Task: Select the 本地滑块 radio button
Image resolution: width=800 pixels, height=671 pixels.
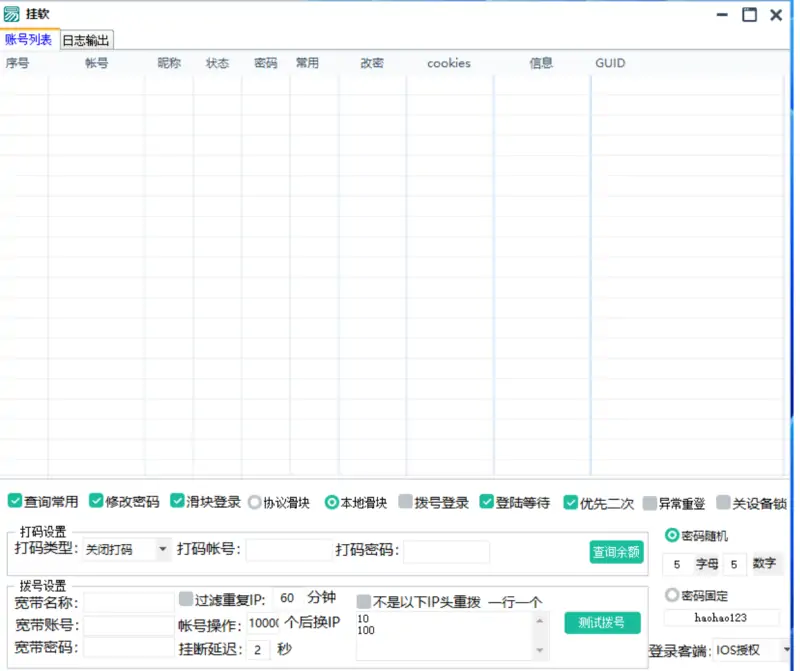Action: click(331, 503)
